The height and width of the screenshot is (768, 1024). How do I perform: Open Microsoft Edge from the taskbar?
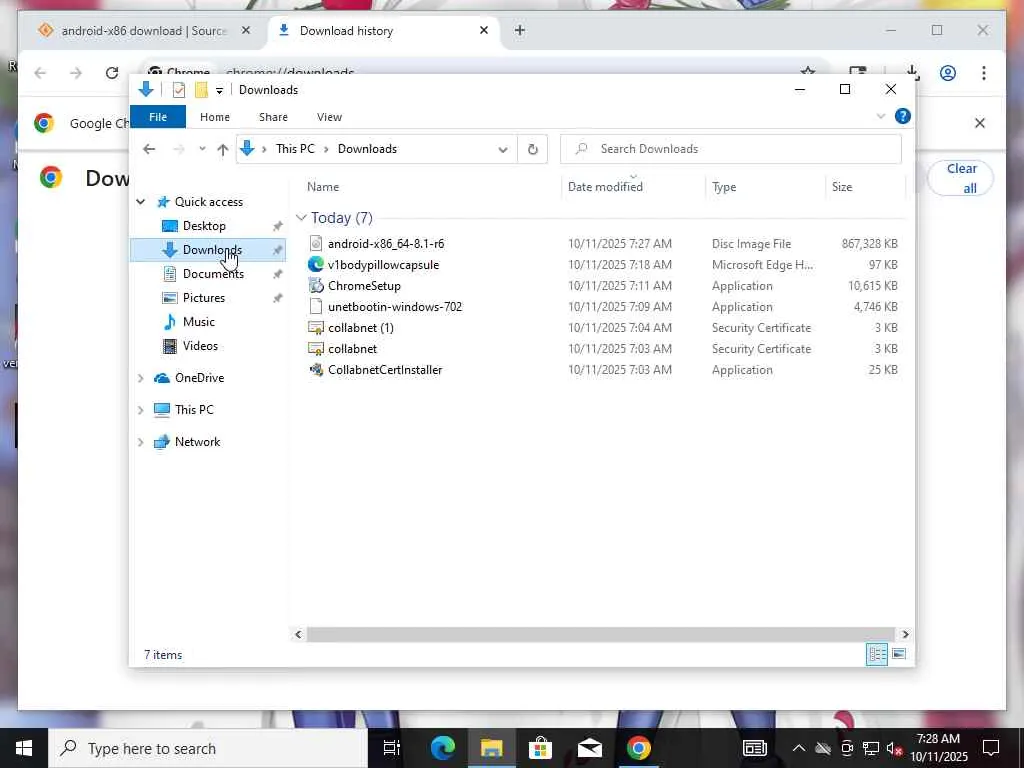coord(442,748)
